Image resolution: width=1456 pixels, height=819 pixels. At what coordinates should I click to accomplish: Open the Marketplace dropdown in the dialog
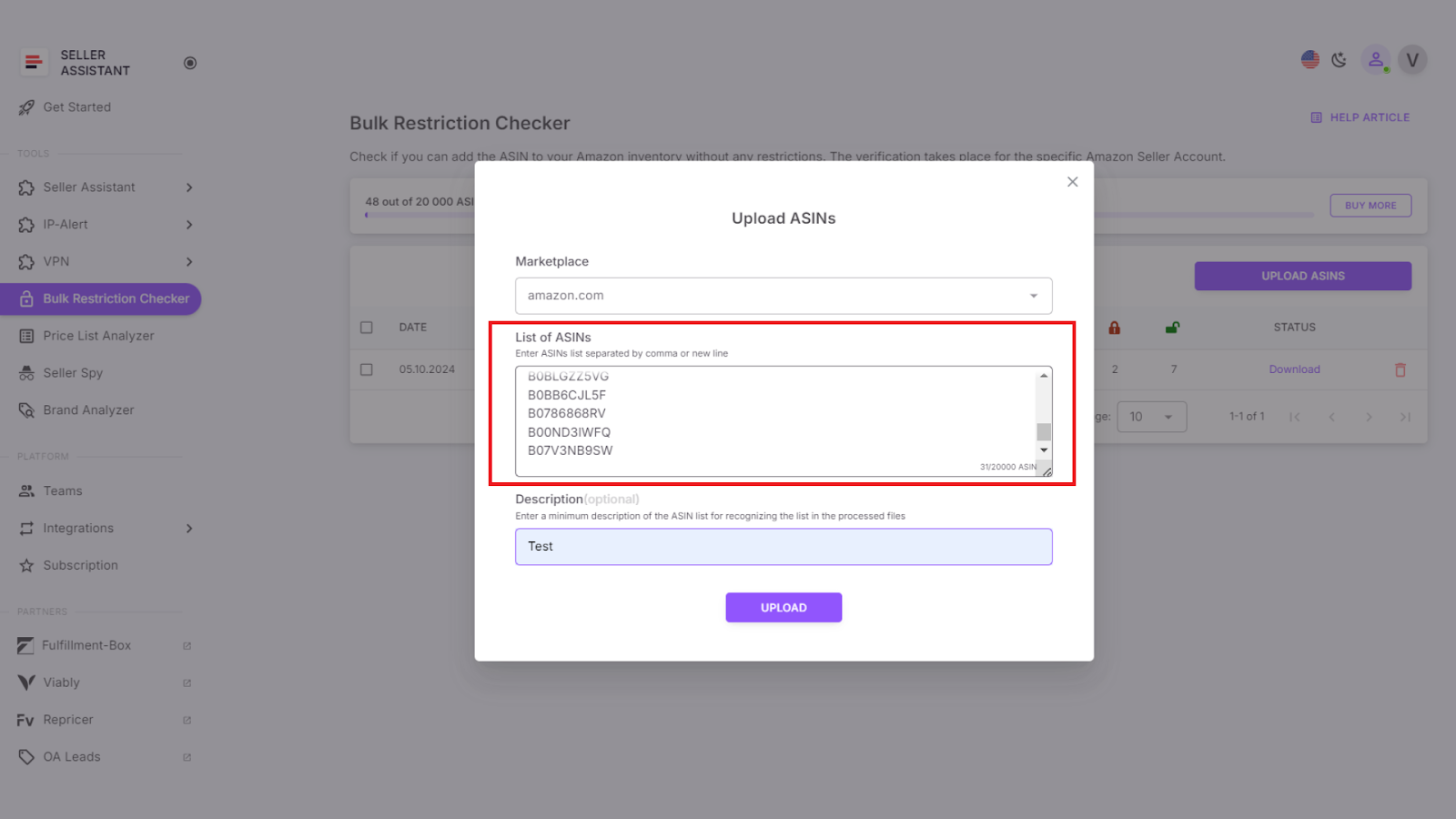[x=783, y=296]
